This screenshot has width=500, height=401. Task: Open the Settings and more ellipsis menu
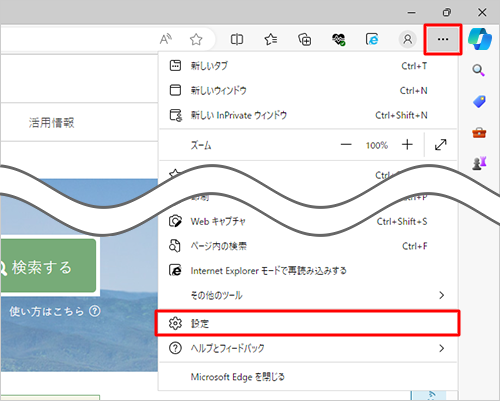[443, 39]
